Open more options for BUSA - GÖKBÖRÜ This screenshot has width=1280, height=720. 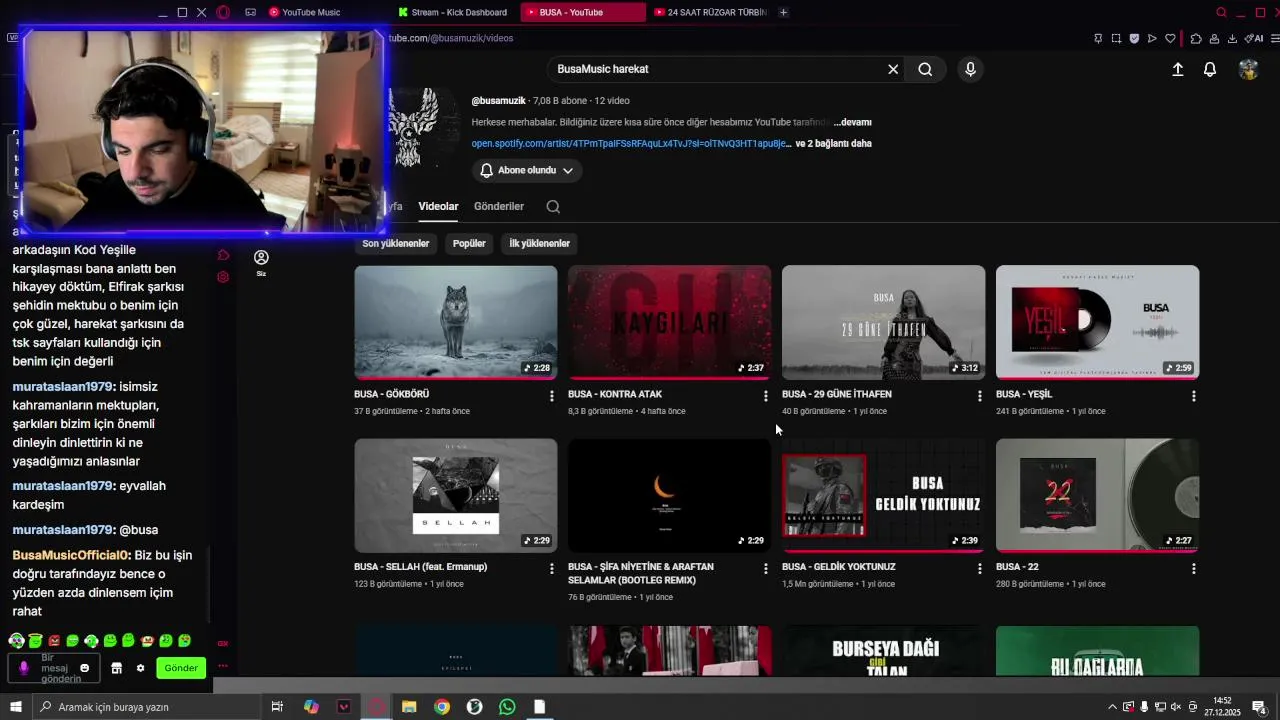552,396
